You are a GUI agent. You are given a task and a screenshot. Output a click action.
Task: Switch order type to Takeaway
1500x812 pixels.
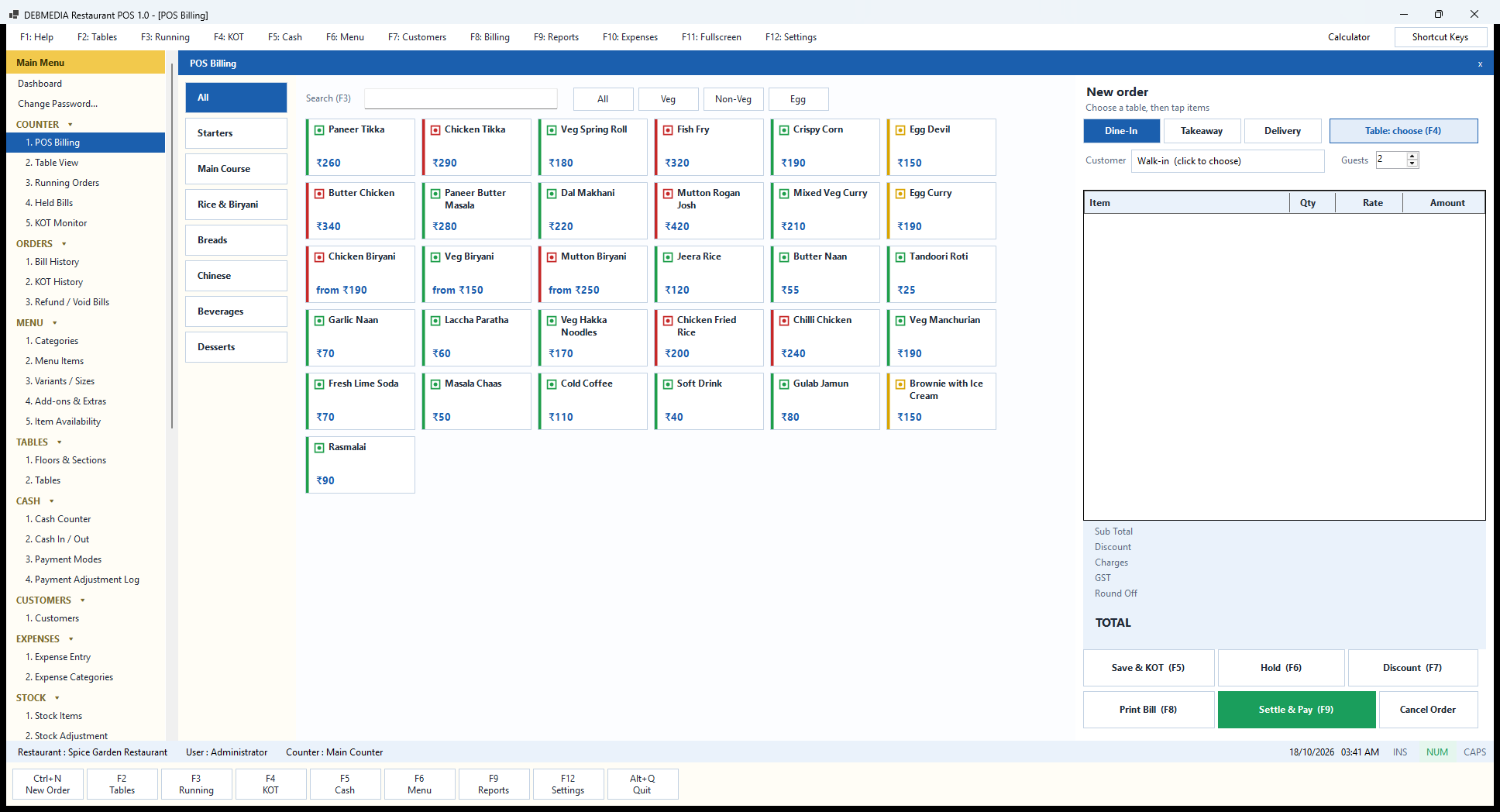[1202, 131]
